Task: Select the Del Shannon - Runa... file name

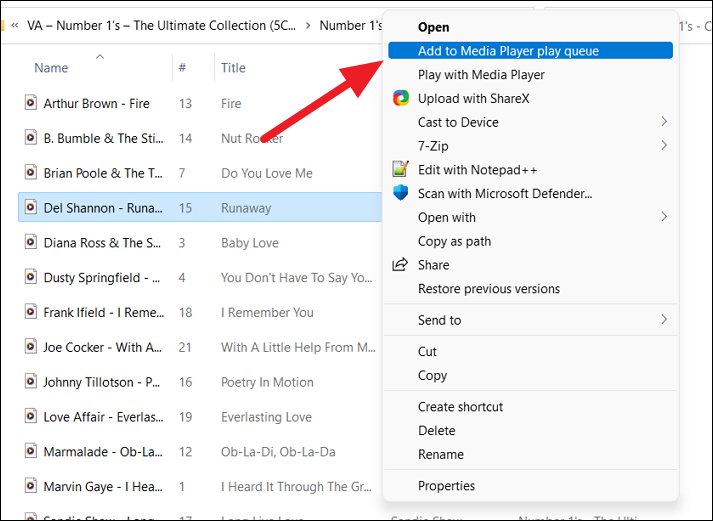Action: [103, 208]
